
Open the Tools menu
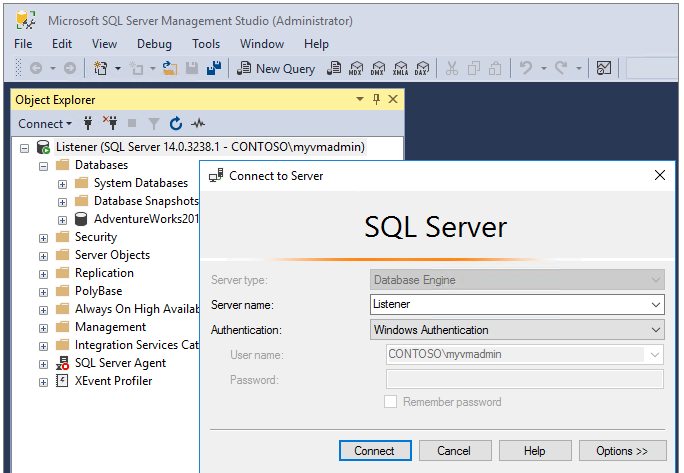[206, 44]
